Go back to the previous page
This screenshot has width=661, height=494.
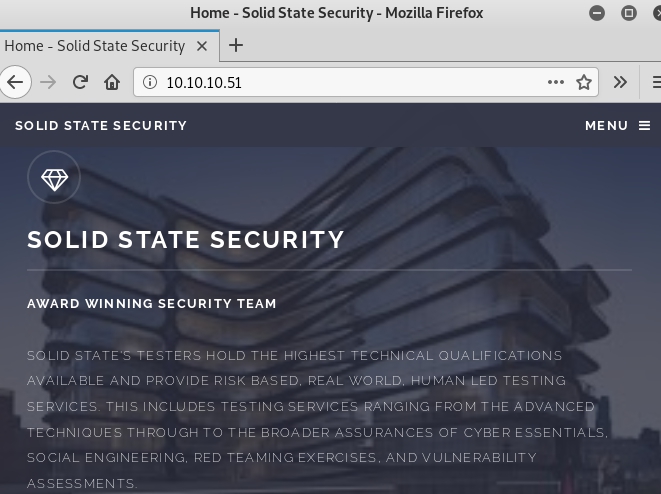pos(15,82)
